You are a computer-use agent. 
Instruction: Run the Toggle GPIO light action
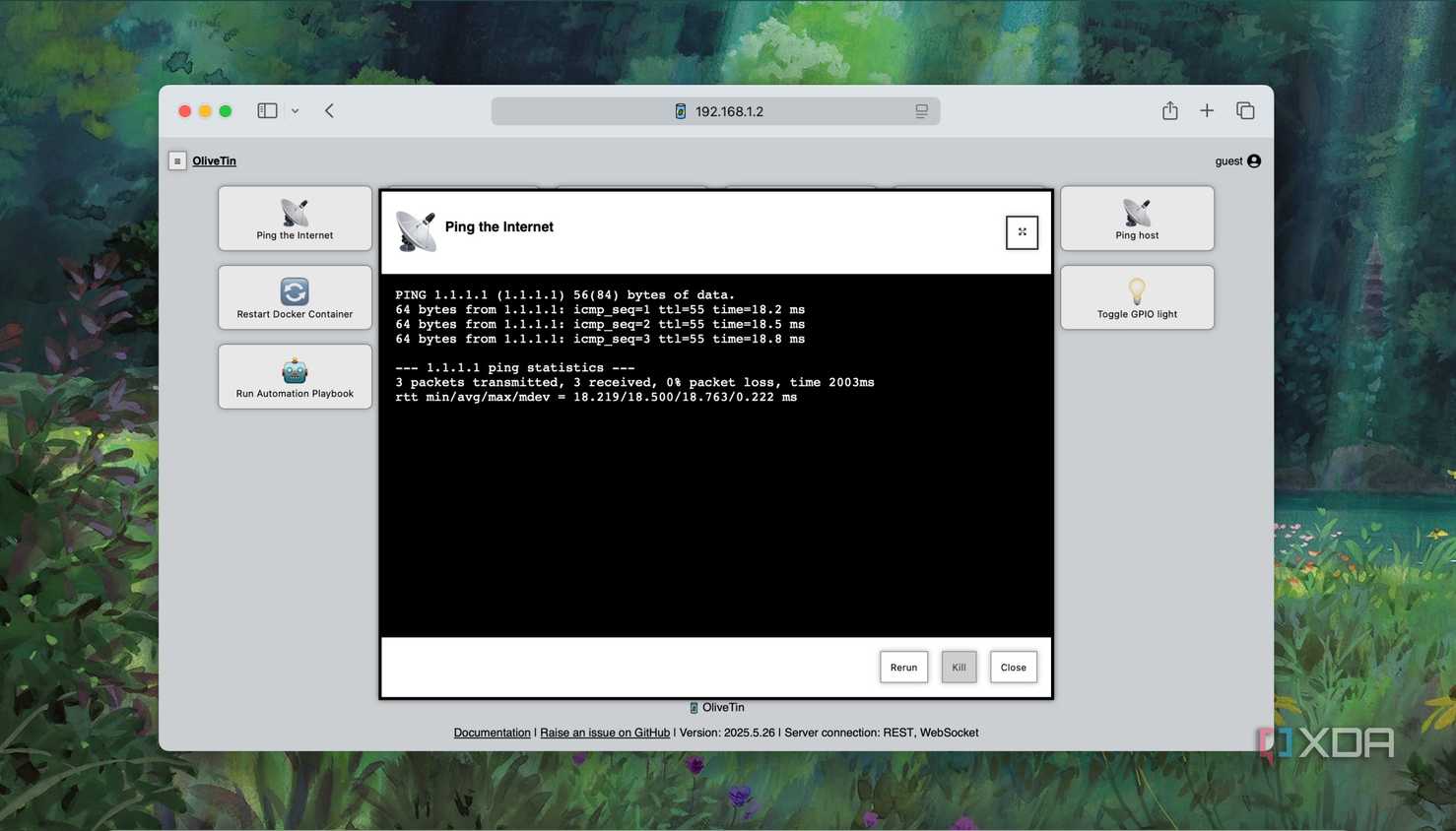click(1137, 297)
